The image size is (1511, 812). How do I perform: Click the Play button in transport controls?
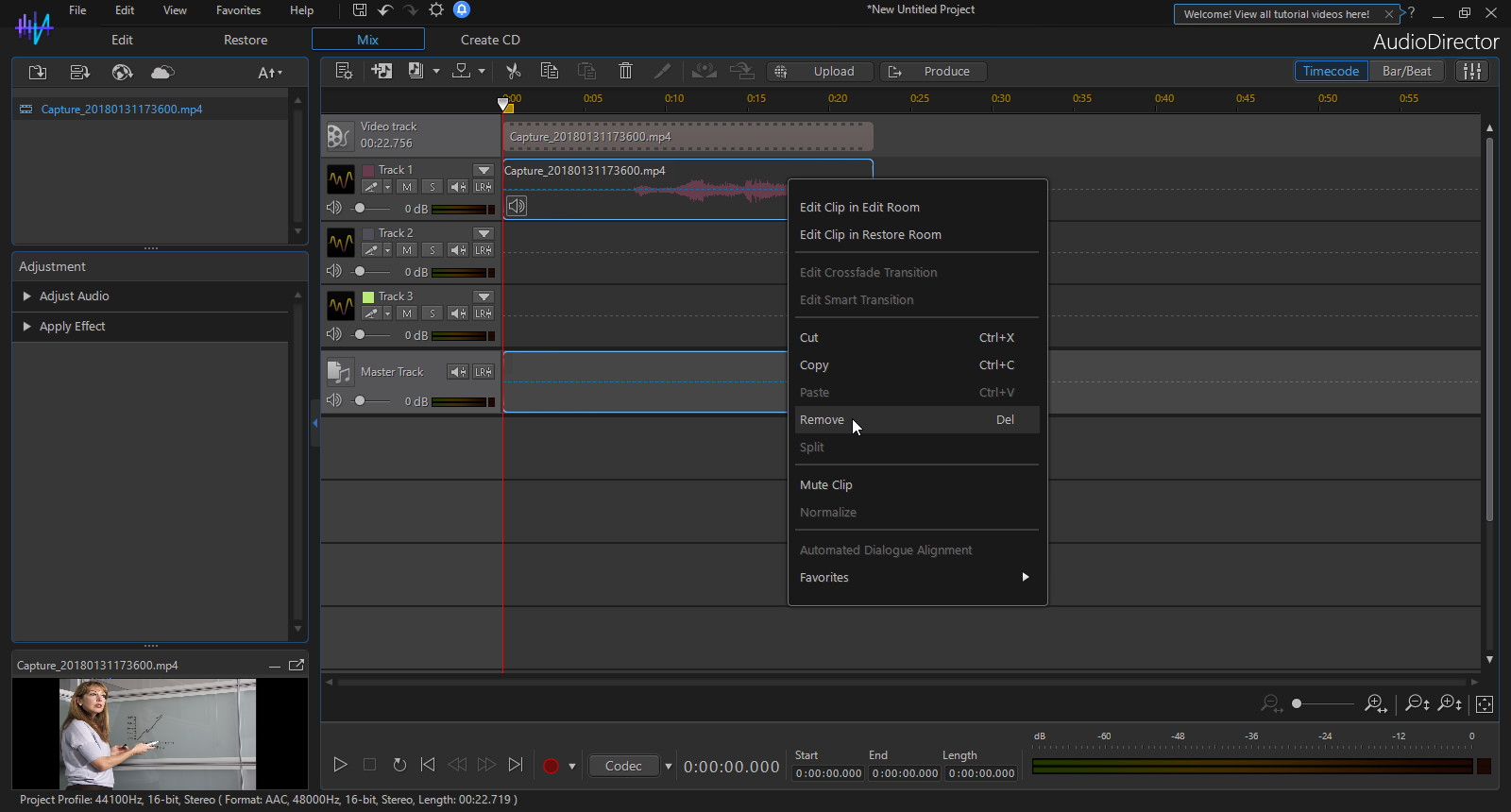click(340, 765)
